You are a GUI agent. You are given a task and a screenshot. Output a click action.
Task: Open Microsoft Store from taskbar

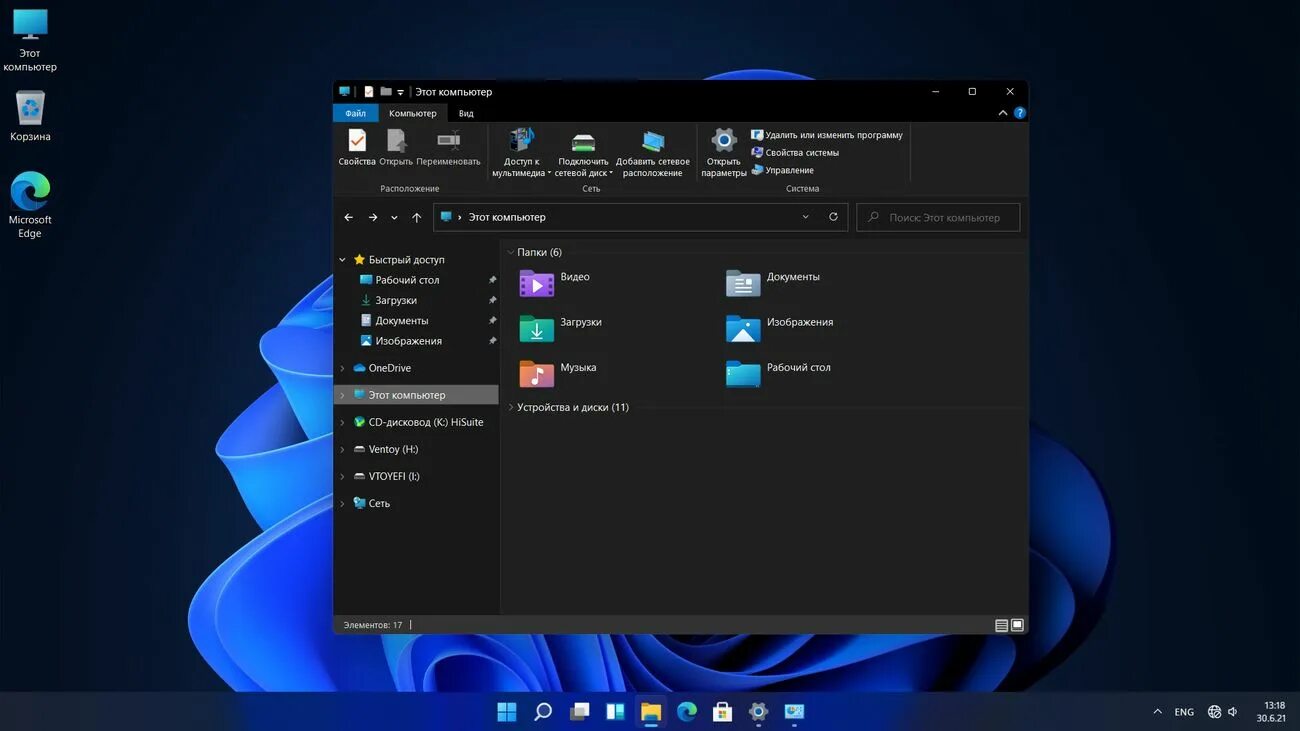[722, 712]
